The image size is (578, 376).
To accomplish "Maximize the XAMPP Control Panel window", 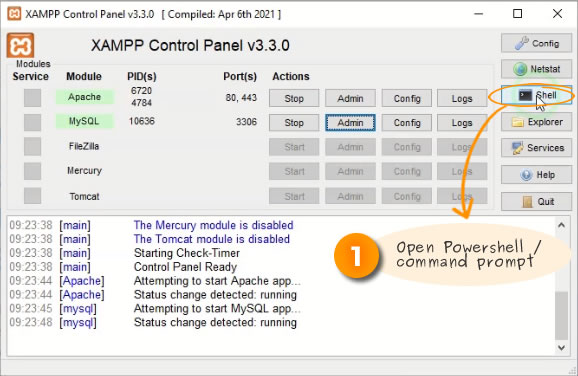I will (x=518, y=14).
